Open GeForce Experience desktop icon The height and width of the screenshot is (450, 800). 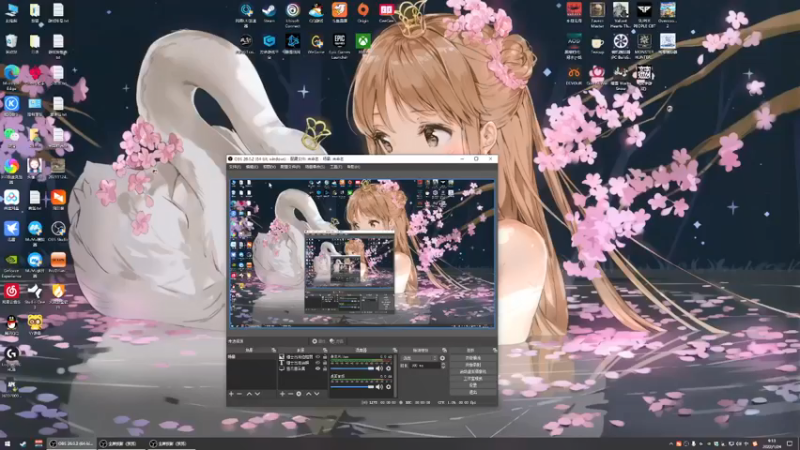pyautogui.click(x=11, y=265)
